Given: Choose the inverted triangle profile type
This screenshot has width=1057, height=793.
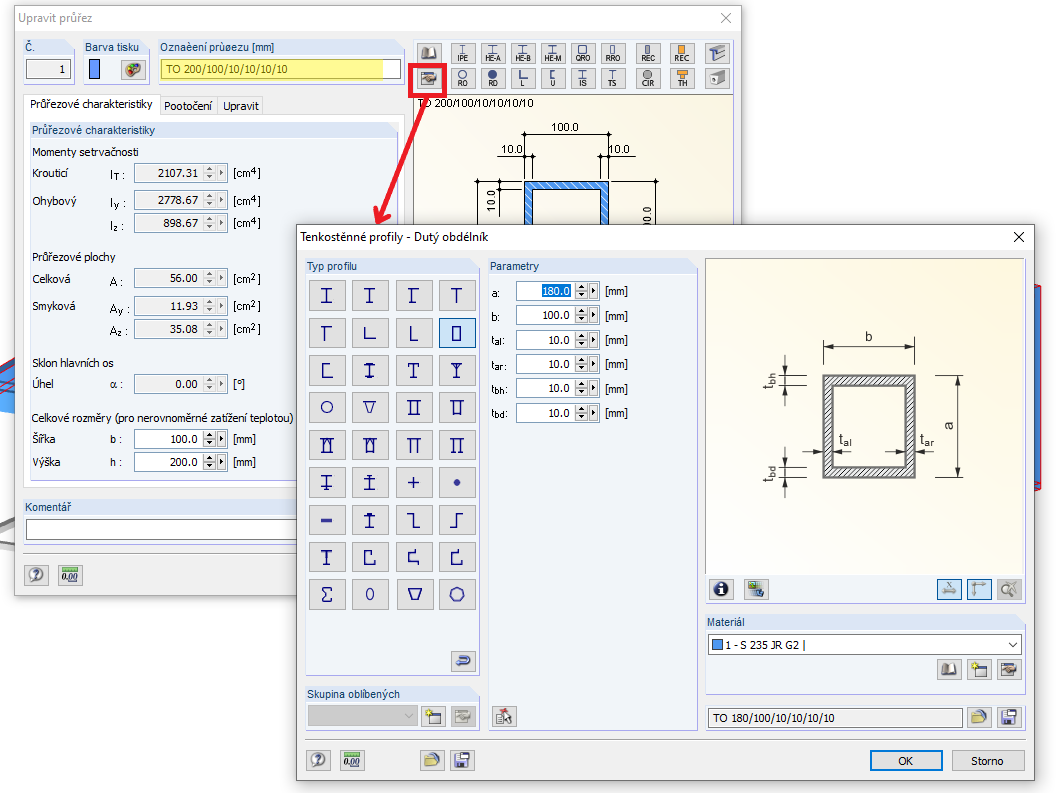Looking at the screenshot, I should coord(369,407).
